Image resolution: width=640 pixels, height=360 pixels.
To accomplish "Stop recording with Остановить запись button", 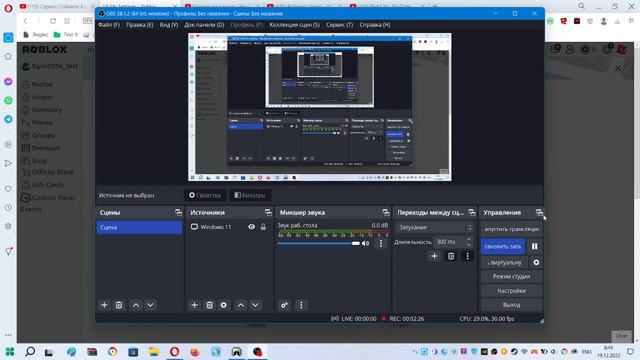I will [x=503, y=247].
